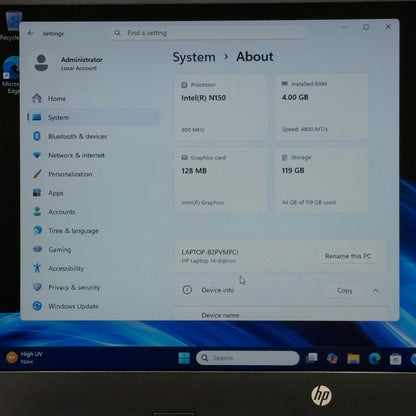Click the Device info circle icon
Screen dimensions: 416x416
click(187, 290)
